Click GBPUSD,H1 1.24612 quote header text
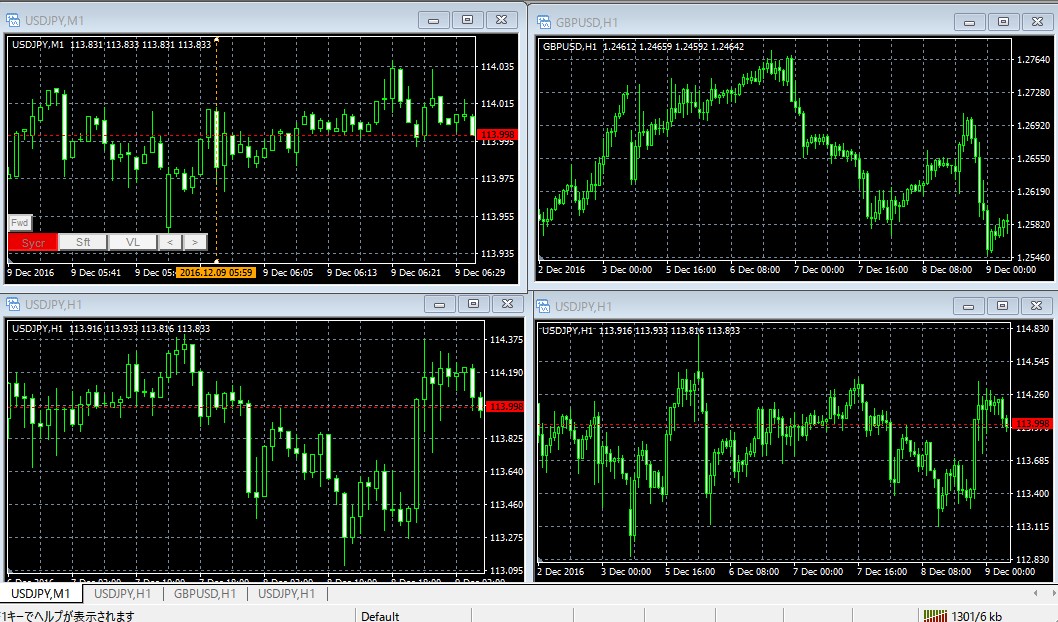 643,47
